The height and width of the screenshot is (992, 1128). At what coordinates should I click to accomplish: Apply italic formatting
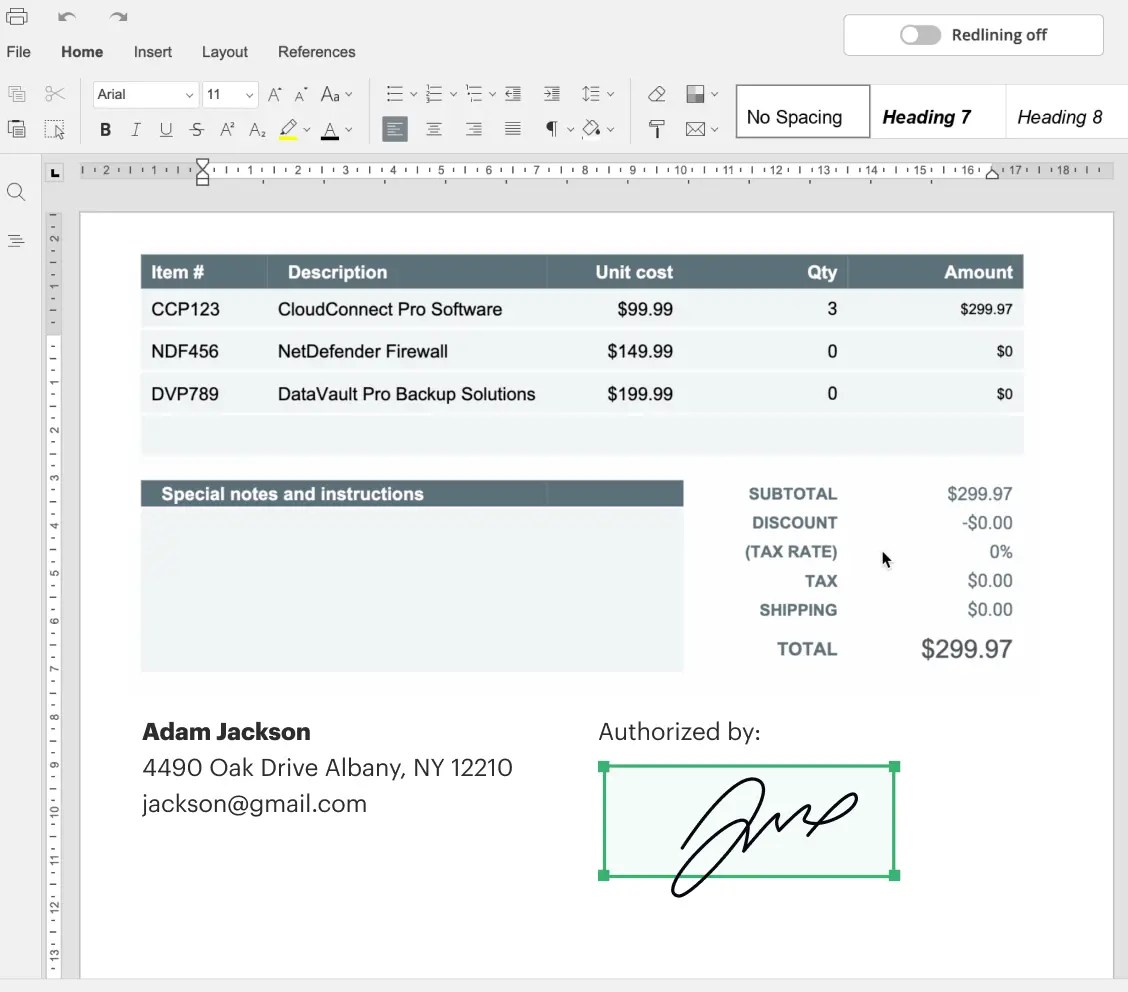coord(135,129)
